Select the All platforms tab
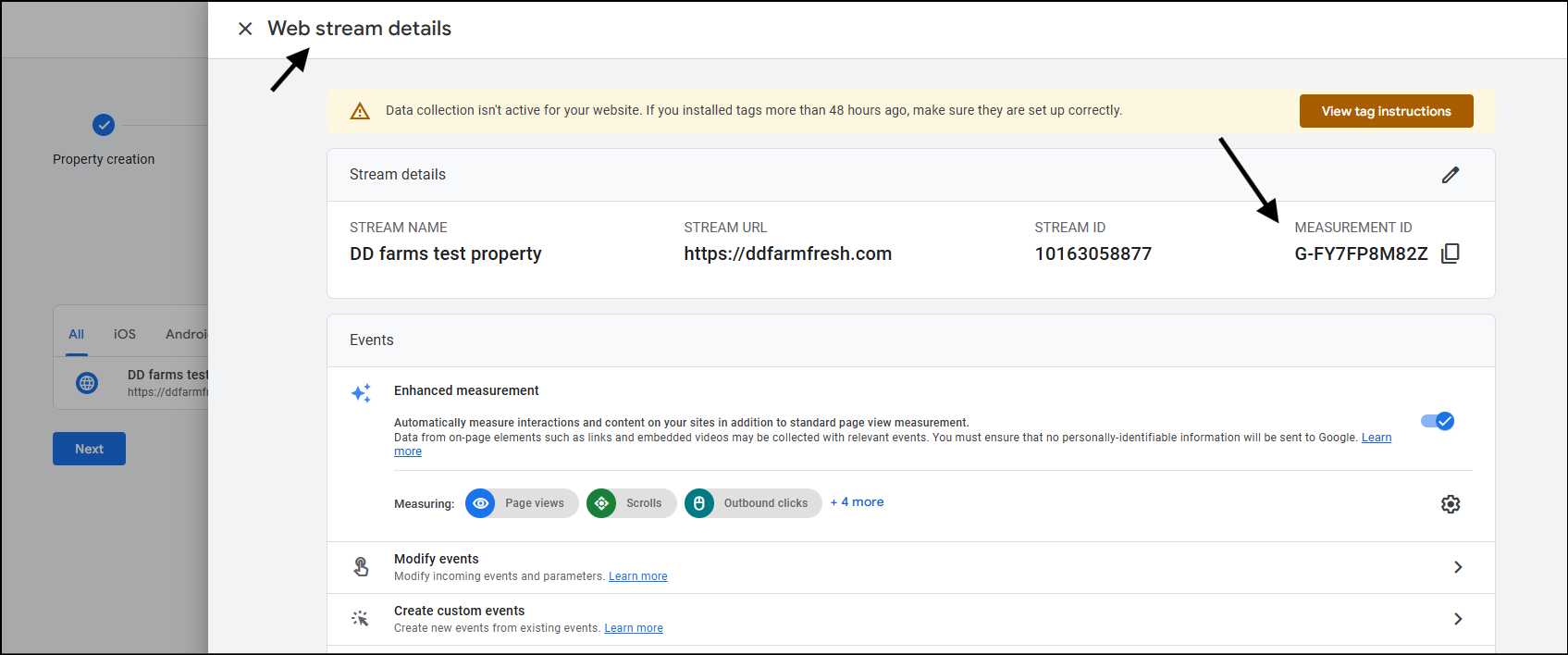The height and width of the screenshot is (655, 1568). [x=77, y=334]
